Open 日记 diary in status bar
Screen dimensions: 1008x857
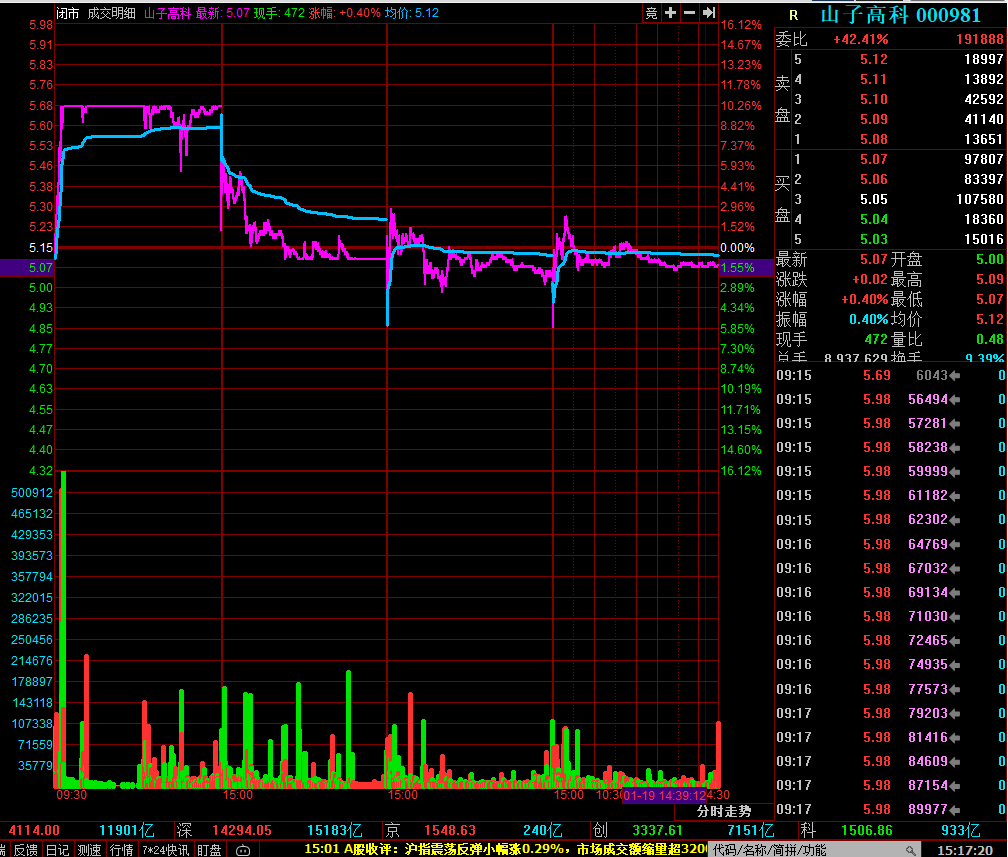[57, 850]
